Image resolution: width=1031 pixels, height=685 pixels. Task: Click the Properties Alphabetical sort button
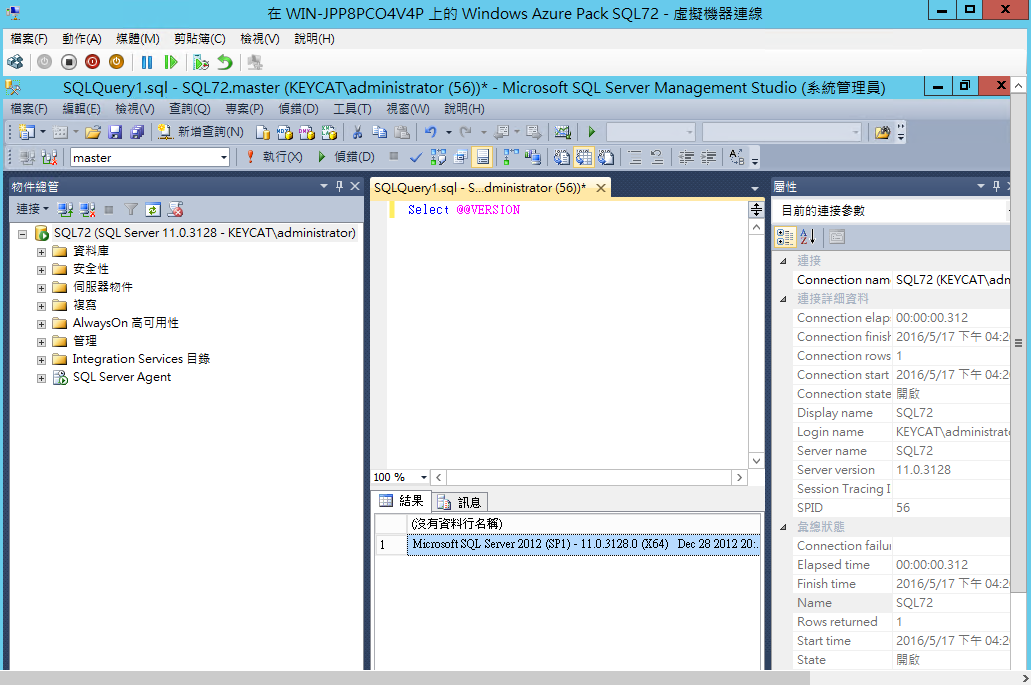click(x=807, y=237)
